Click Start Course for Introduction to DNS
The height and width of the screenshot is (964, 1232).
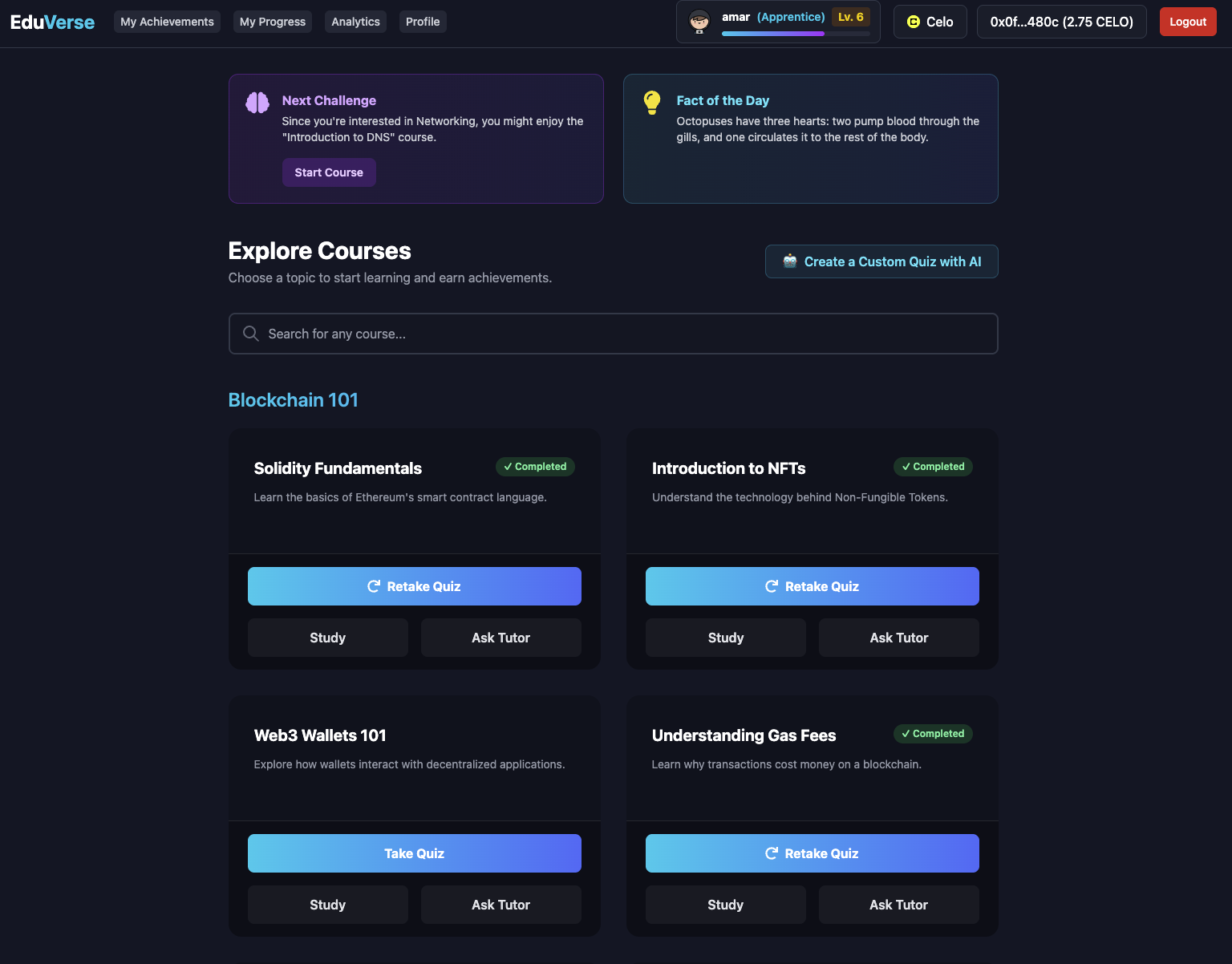329,172
